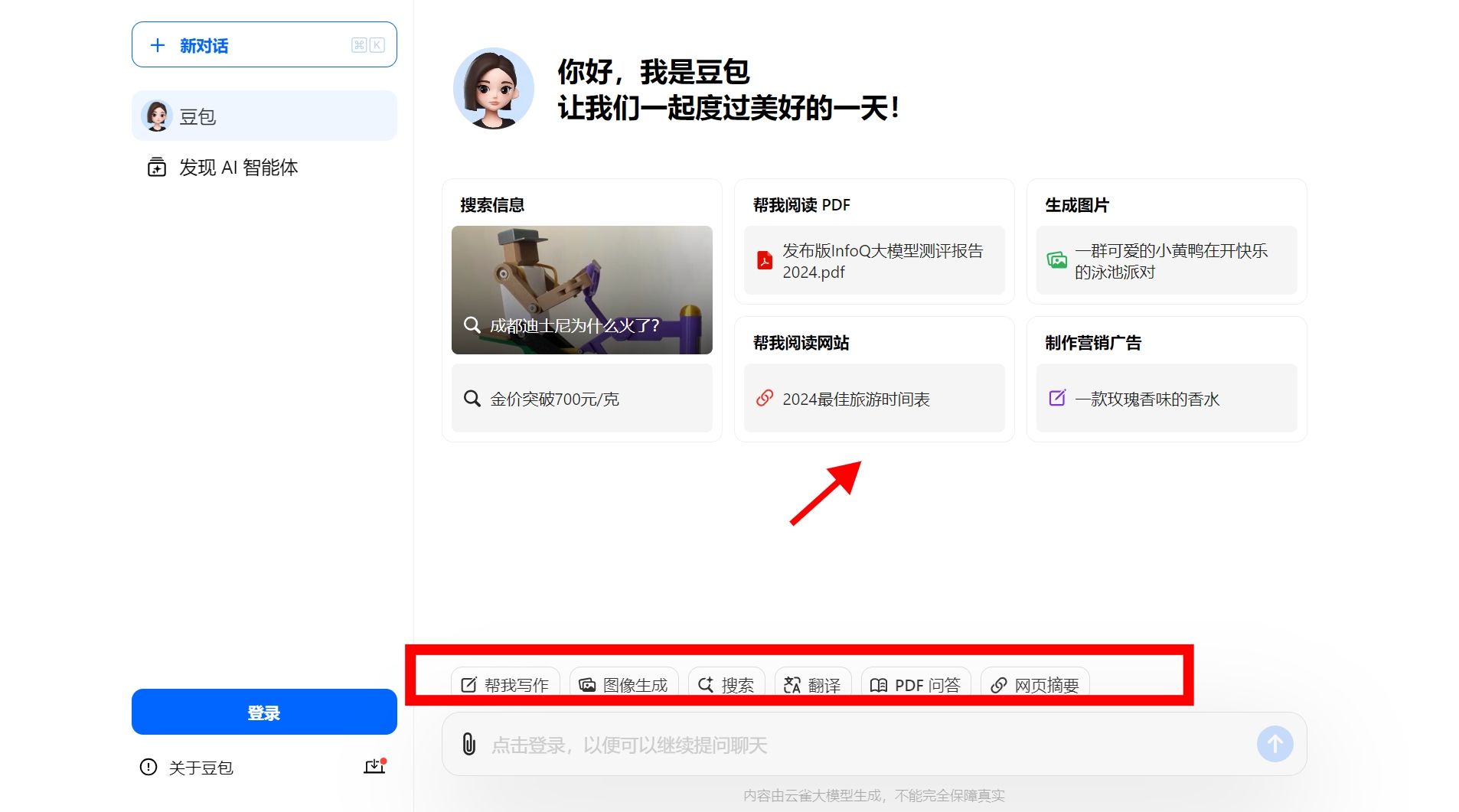Click the purple edit icon beside 玫瑰香味
The width and height of the screenshot is (1459, 812).
pos(1057,398)
